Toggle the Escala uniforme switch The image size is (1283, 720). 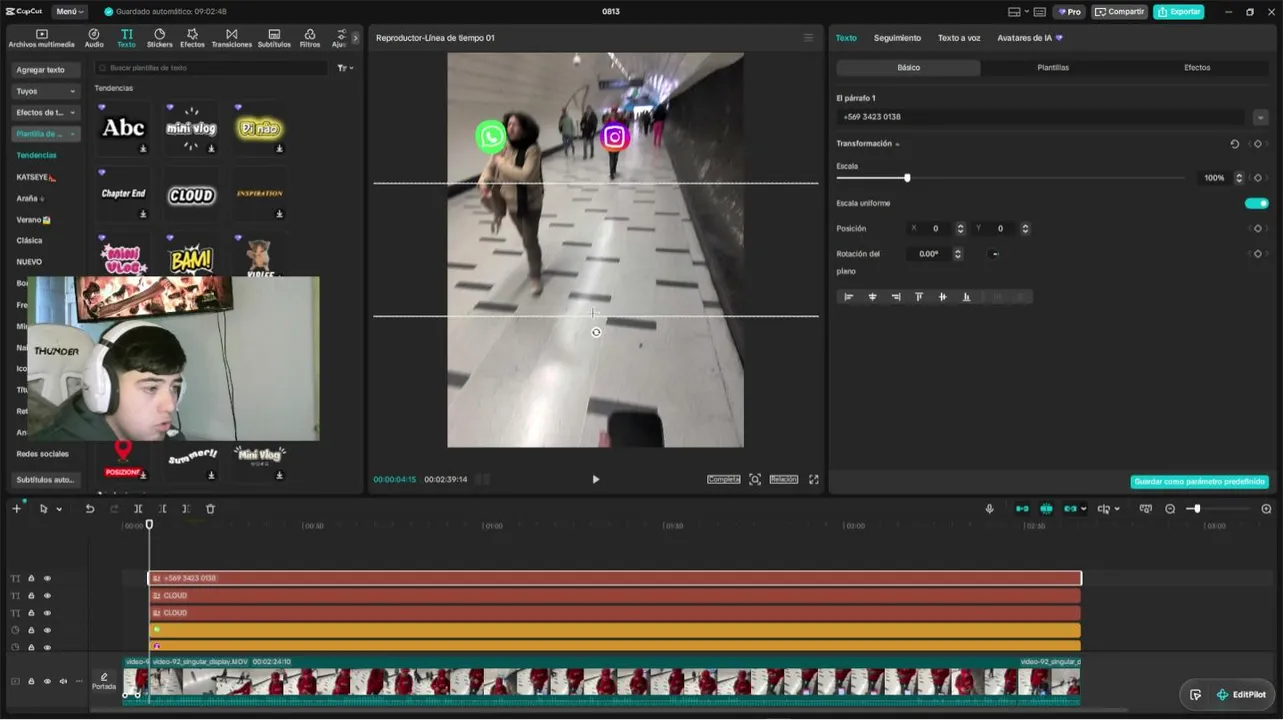(1257, 203)
